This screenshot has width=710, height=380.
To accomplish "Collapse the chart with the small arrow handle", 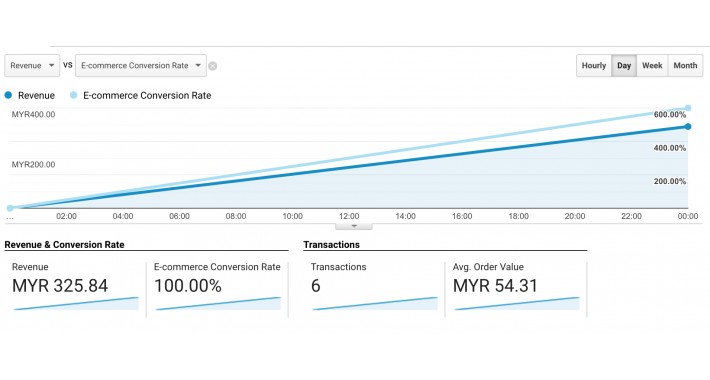I will point(354,226).
